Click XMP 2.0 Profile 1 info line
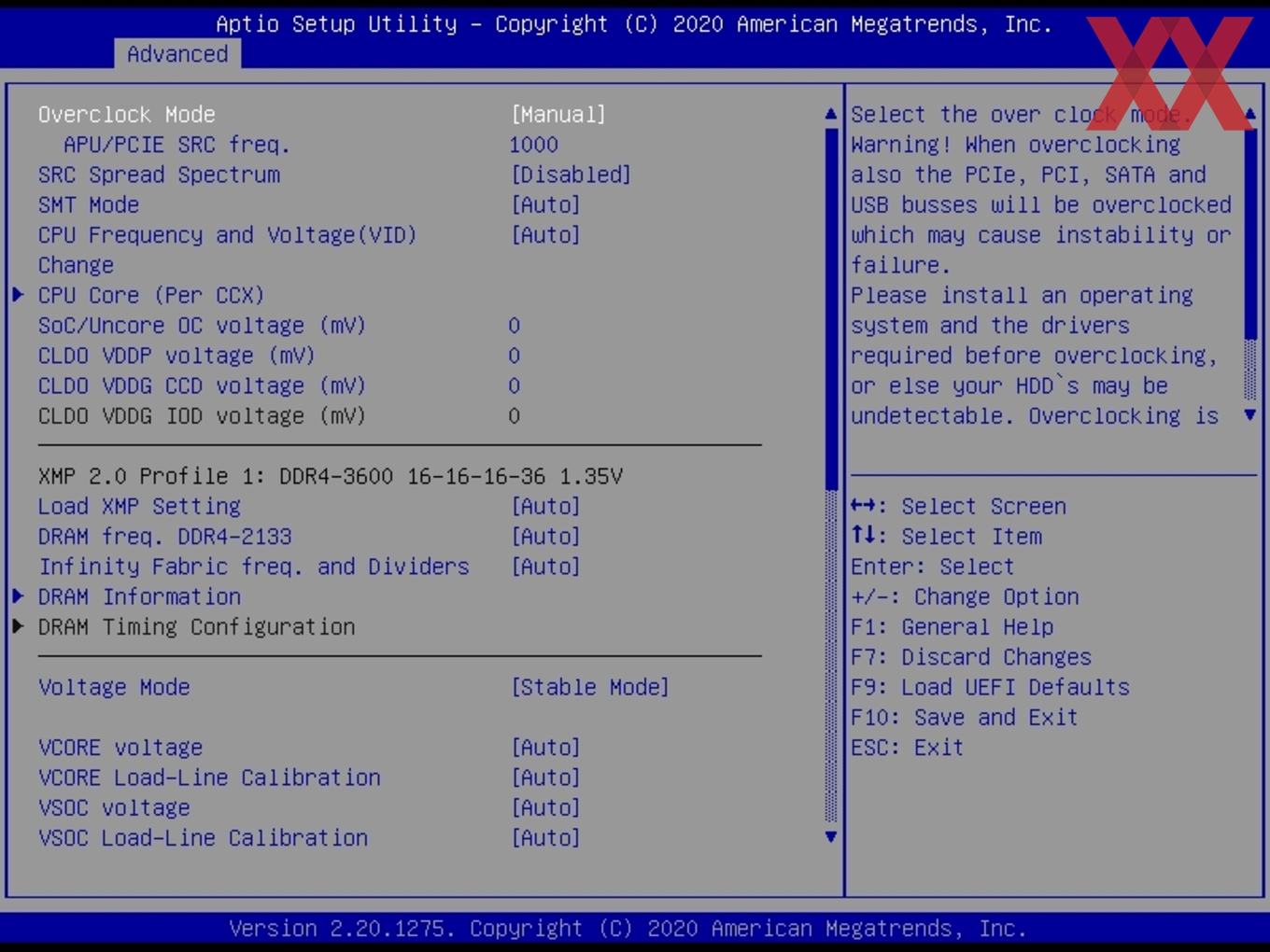The height and width of the screenshot is (952, 1270). pyautogui.click(x=331, y=476)
